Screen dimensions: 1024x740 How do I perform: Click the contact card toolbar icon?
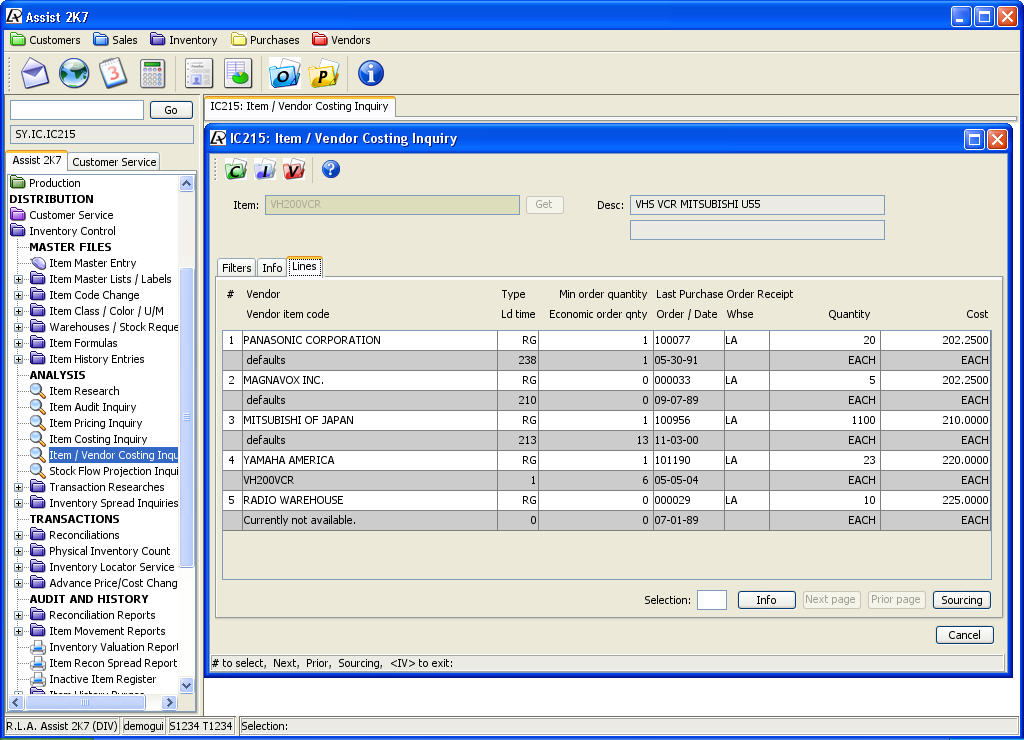coord(199,73)
